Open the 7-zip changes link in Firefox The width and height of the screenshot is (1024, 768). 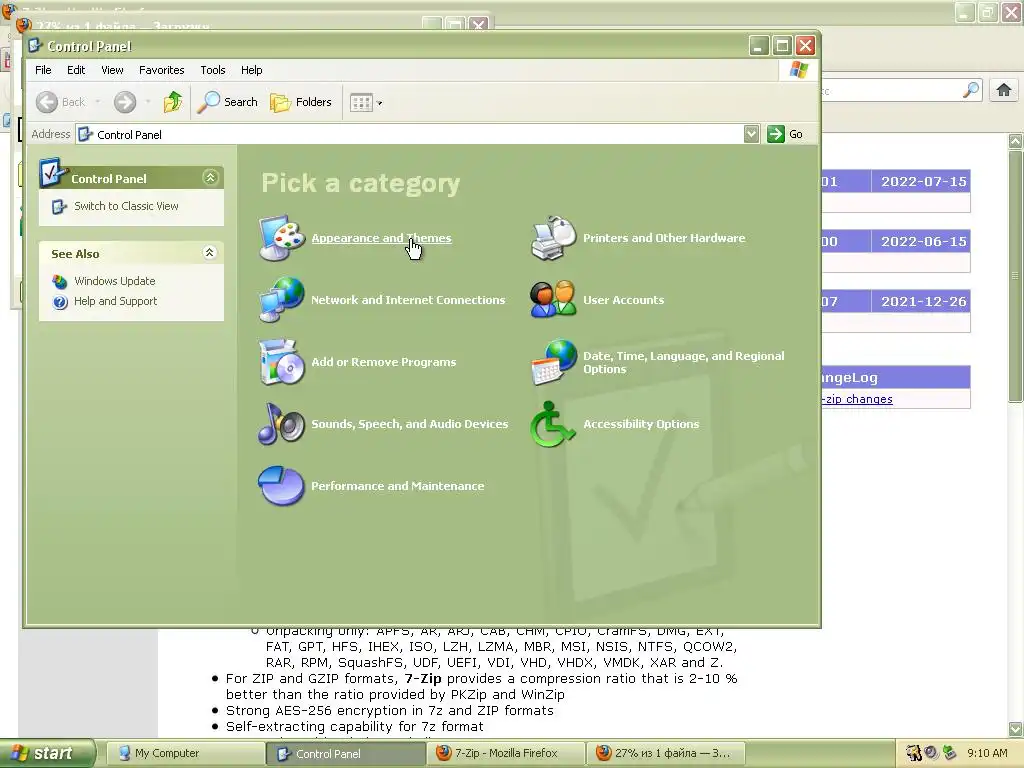pos(857,399)
